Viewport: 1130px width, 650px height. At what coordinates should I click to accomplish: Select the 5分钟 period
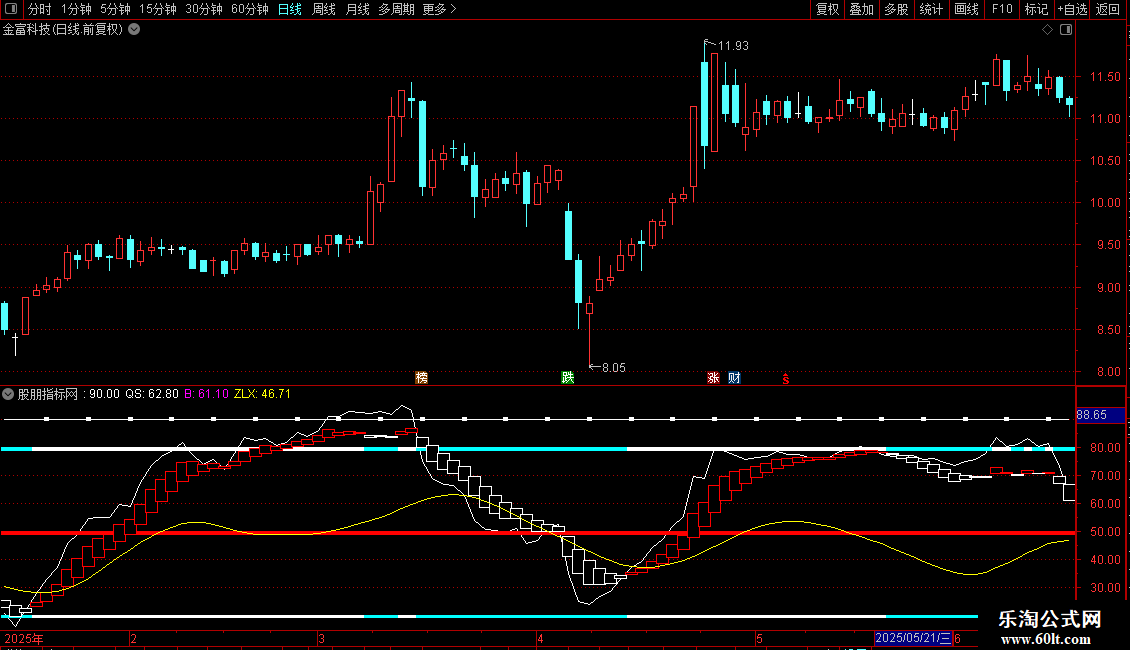coord(115,9)
